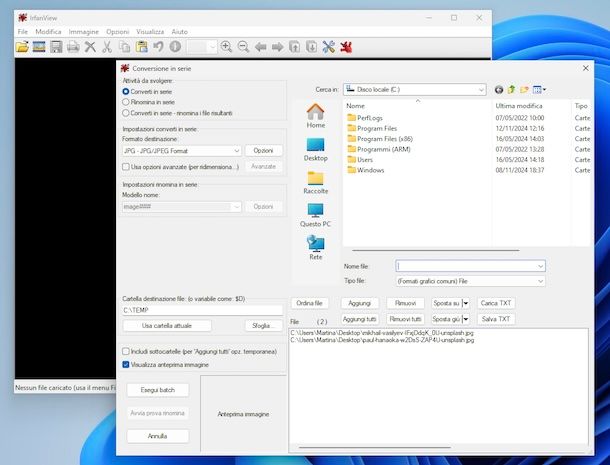Click the Previous image left arrow icon

click(x=260, y=47)
